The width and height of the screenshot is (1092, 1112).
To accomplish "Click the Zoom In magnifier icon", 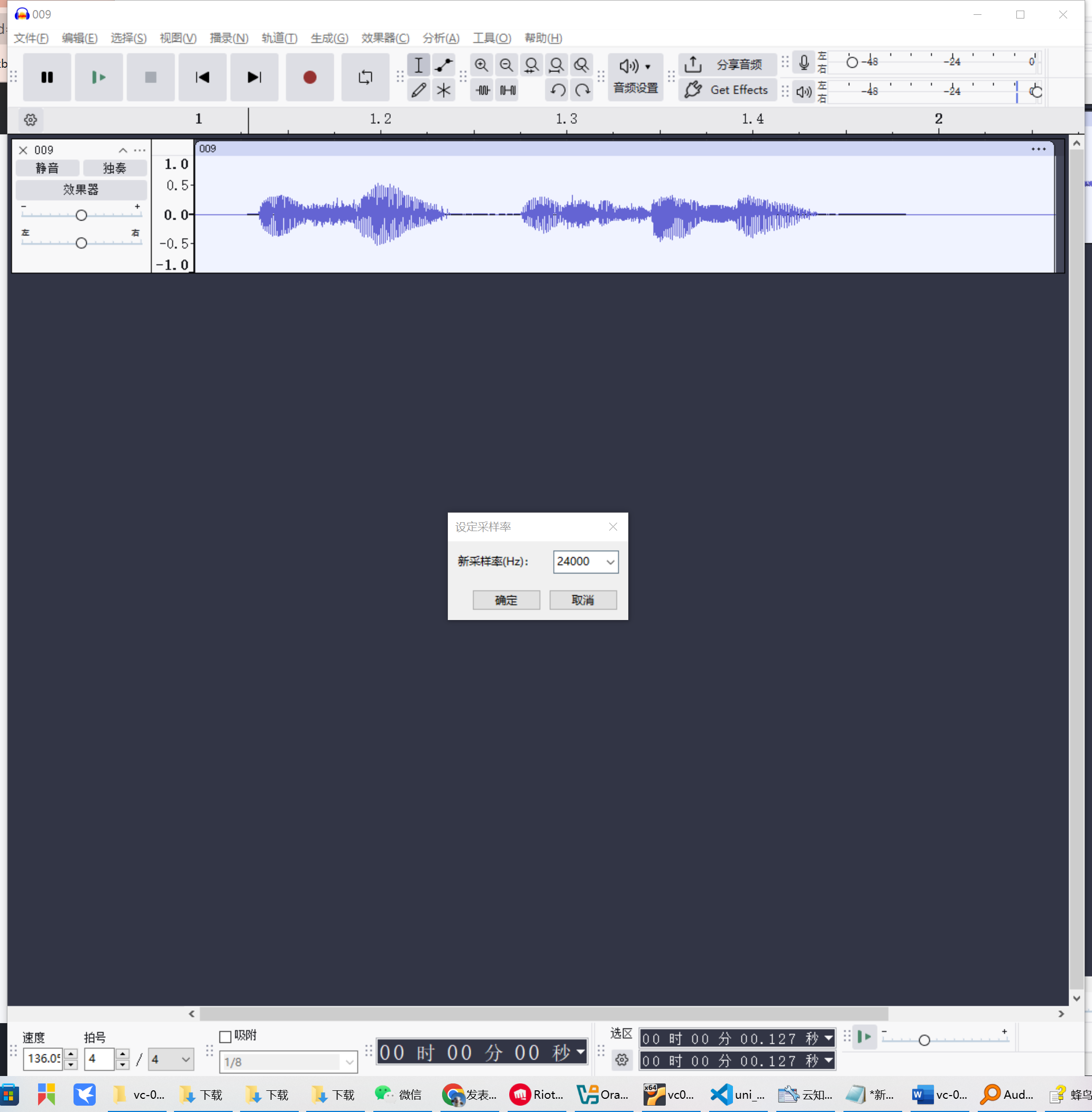I will click(x=481, y=65).
